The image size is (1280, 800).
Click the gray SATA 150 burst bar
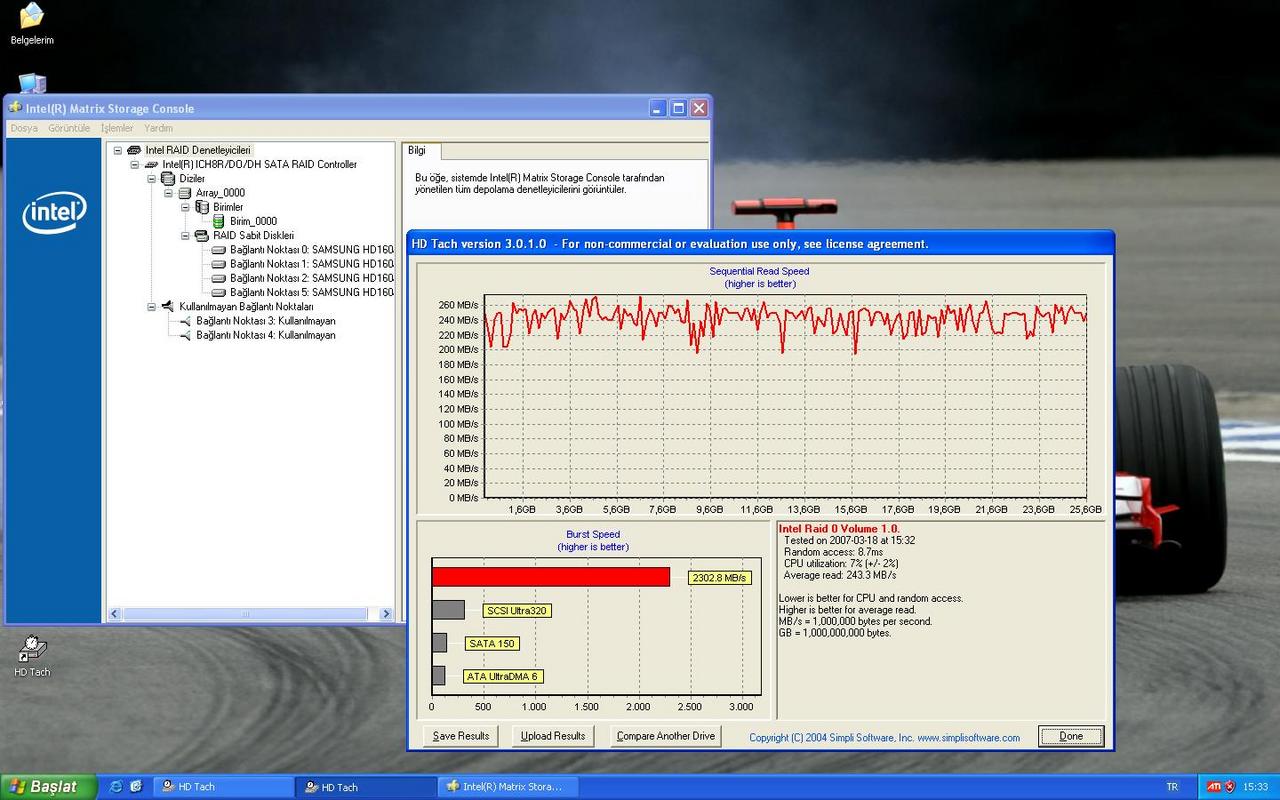[x=439, y=643]
